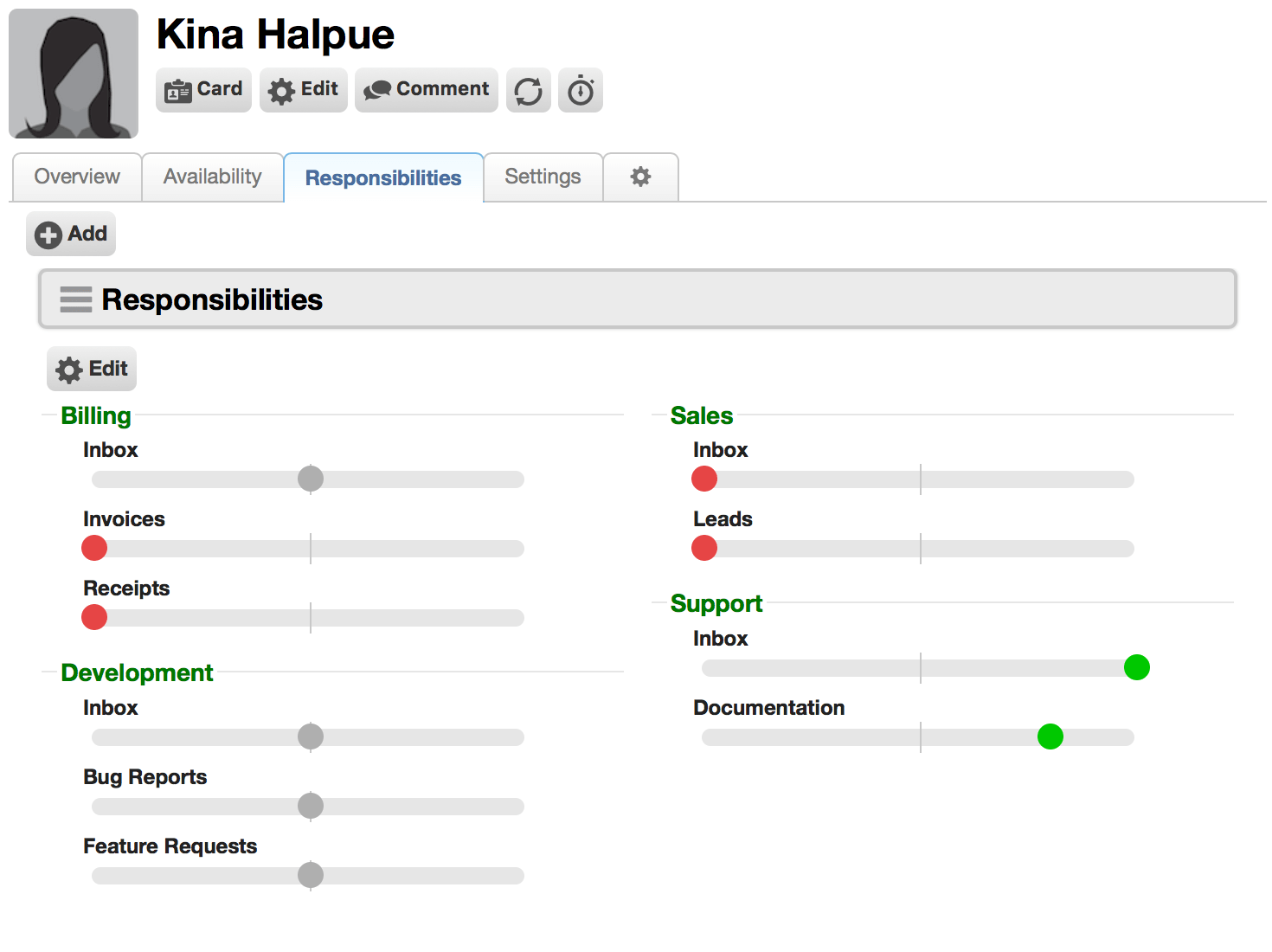Viewport: 1272px width, 952px height.
Task: Click the green Documentation slider handle
Action: point(1050,737)
